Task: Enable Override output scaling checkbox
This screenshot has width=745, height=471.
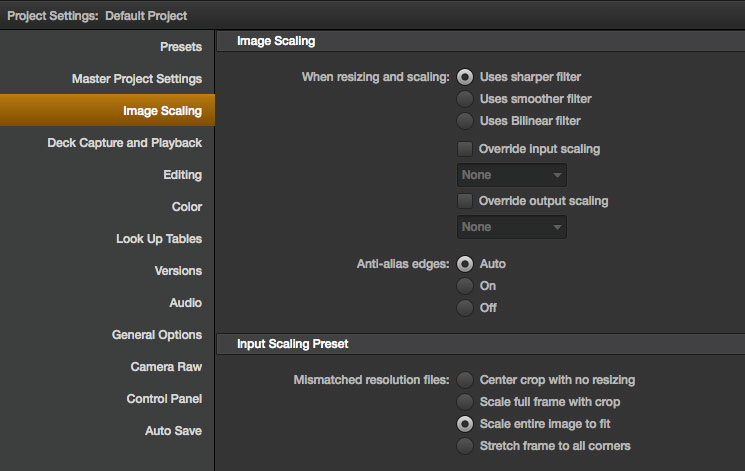Action: tap(465, 201)
